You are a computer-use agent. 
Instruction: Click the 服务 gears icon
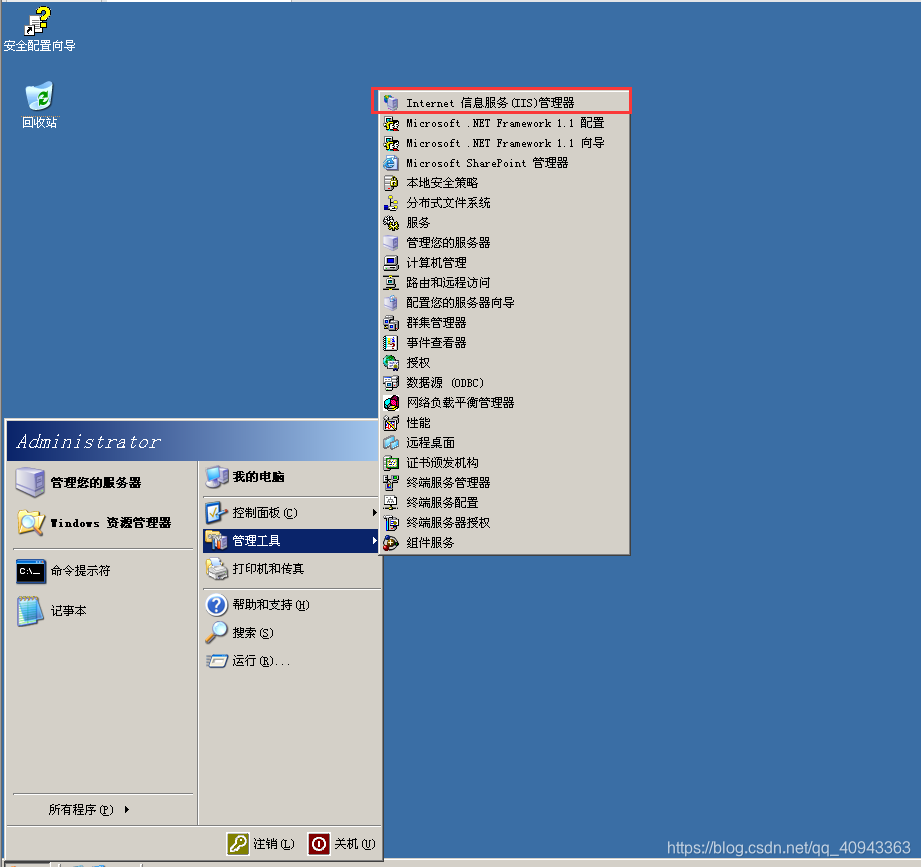[x=391, y=223]
